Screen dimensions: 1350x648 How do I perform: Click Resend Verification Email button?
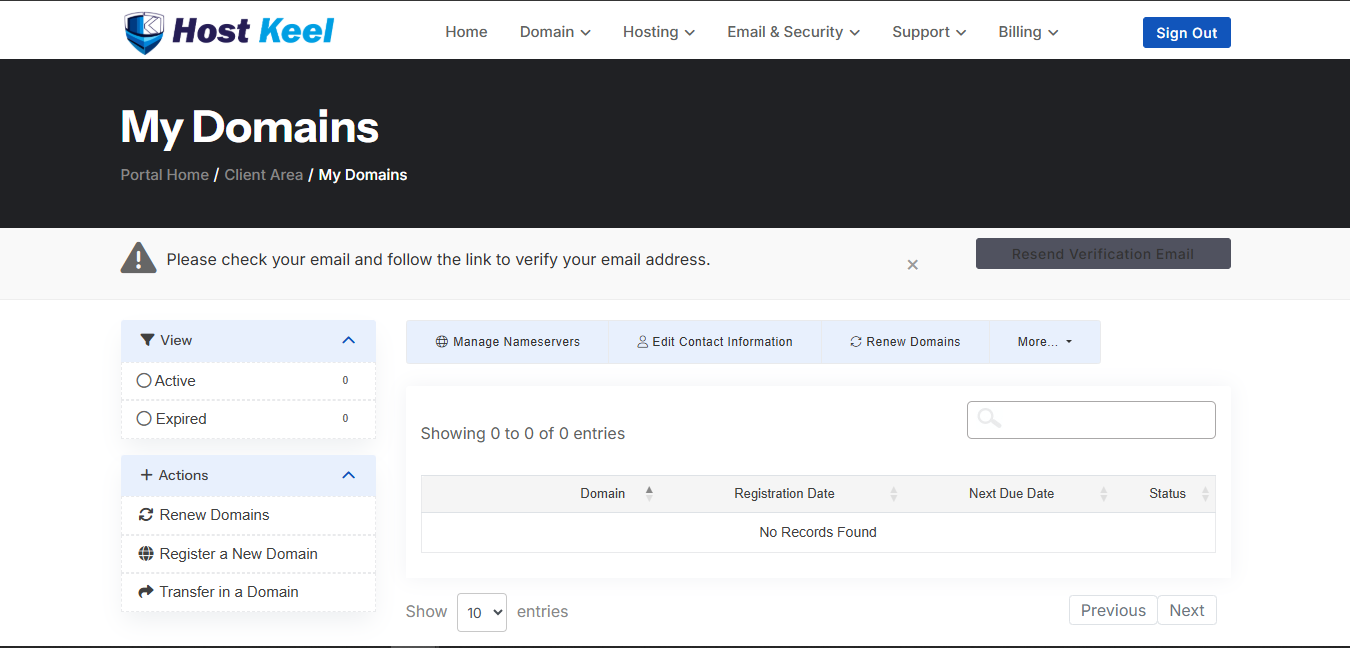(1103, 254)
